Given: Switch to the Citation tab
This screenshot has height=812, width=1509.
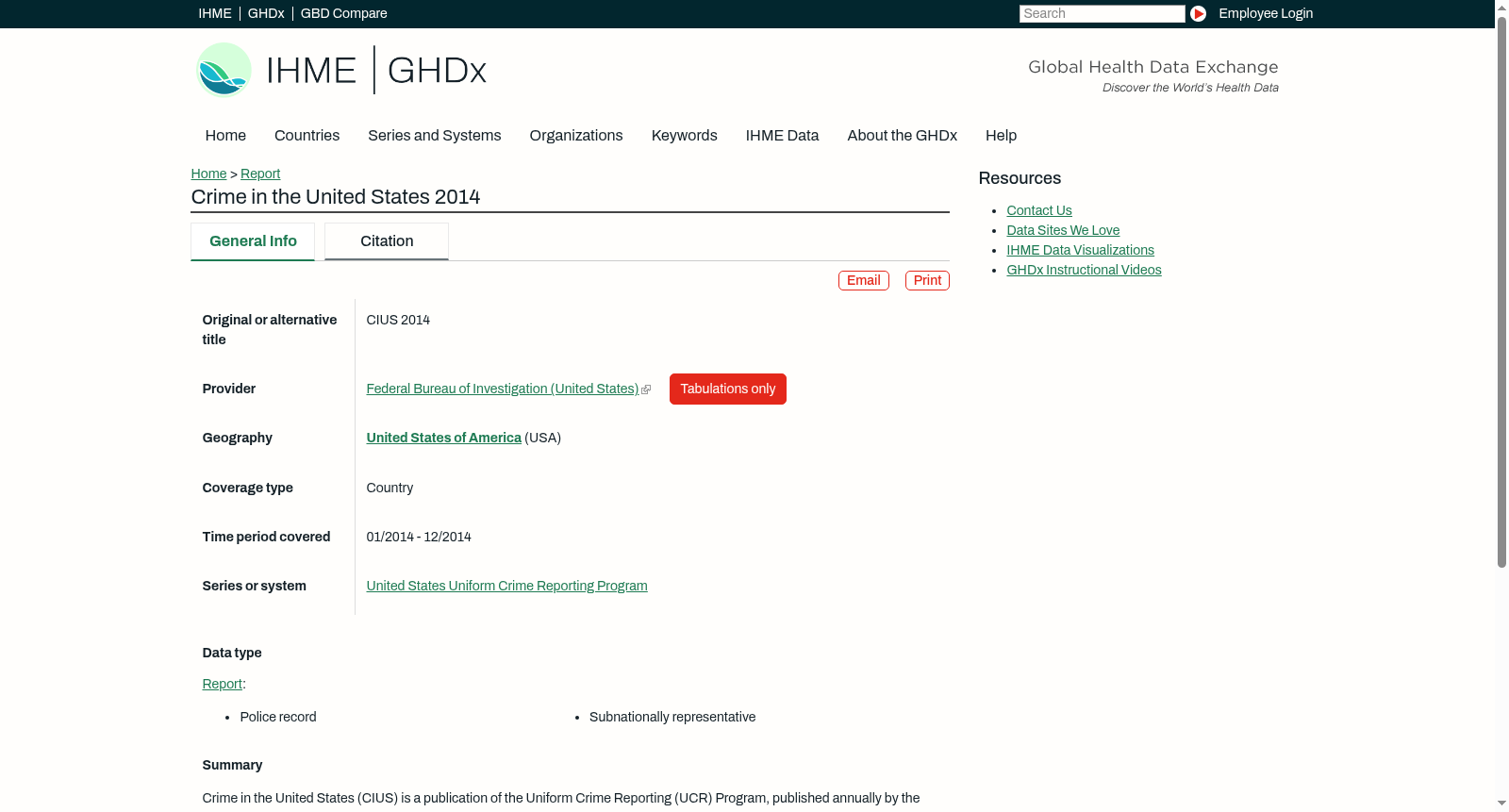Looking at the screenshot, I should [x=387, y=241].
